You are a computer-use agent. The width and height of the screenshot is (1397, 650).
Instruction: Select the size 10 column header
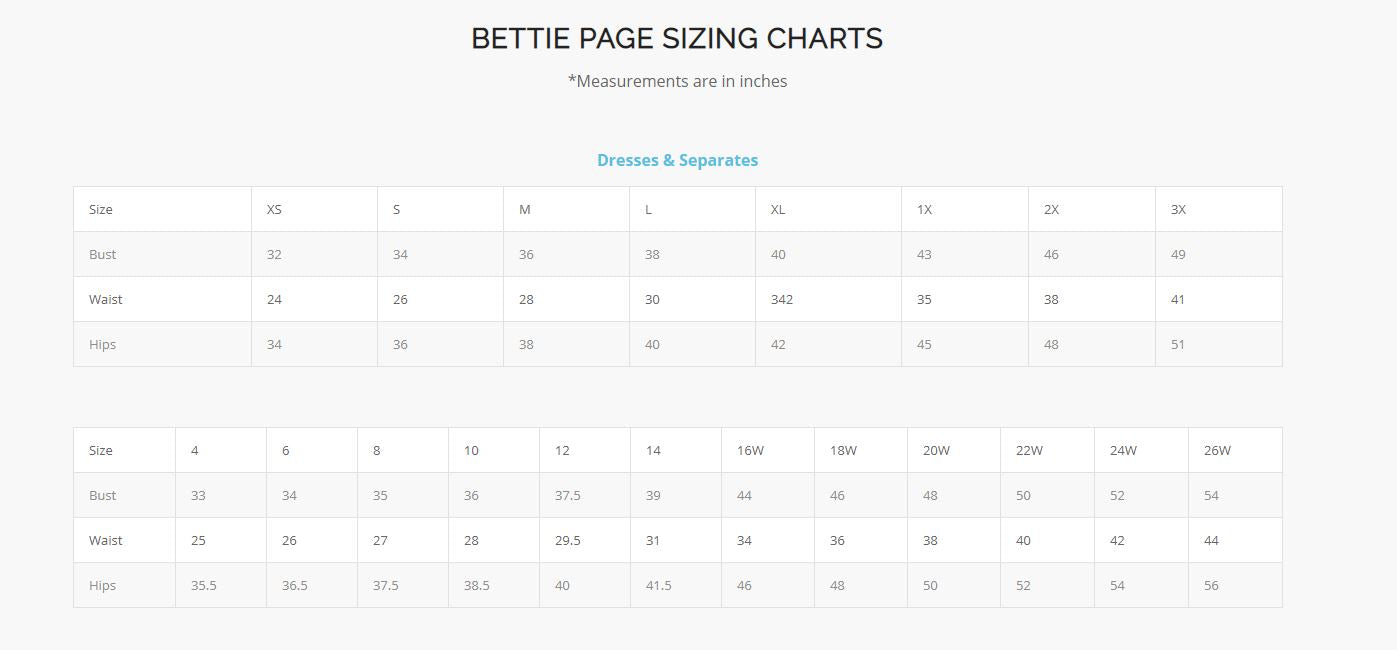(471, 451)
